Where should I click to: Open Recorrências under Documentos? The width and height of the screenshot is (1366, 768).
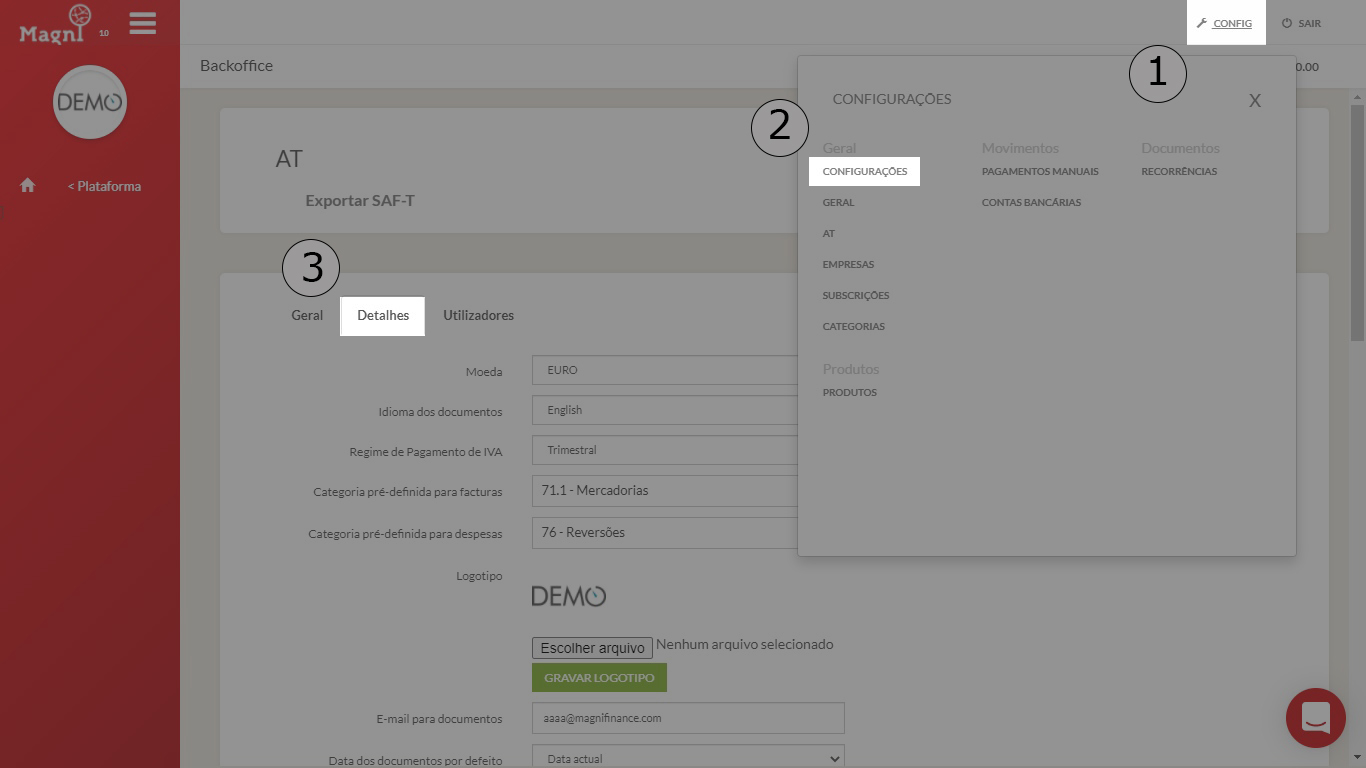tap(1179, 171)
